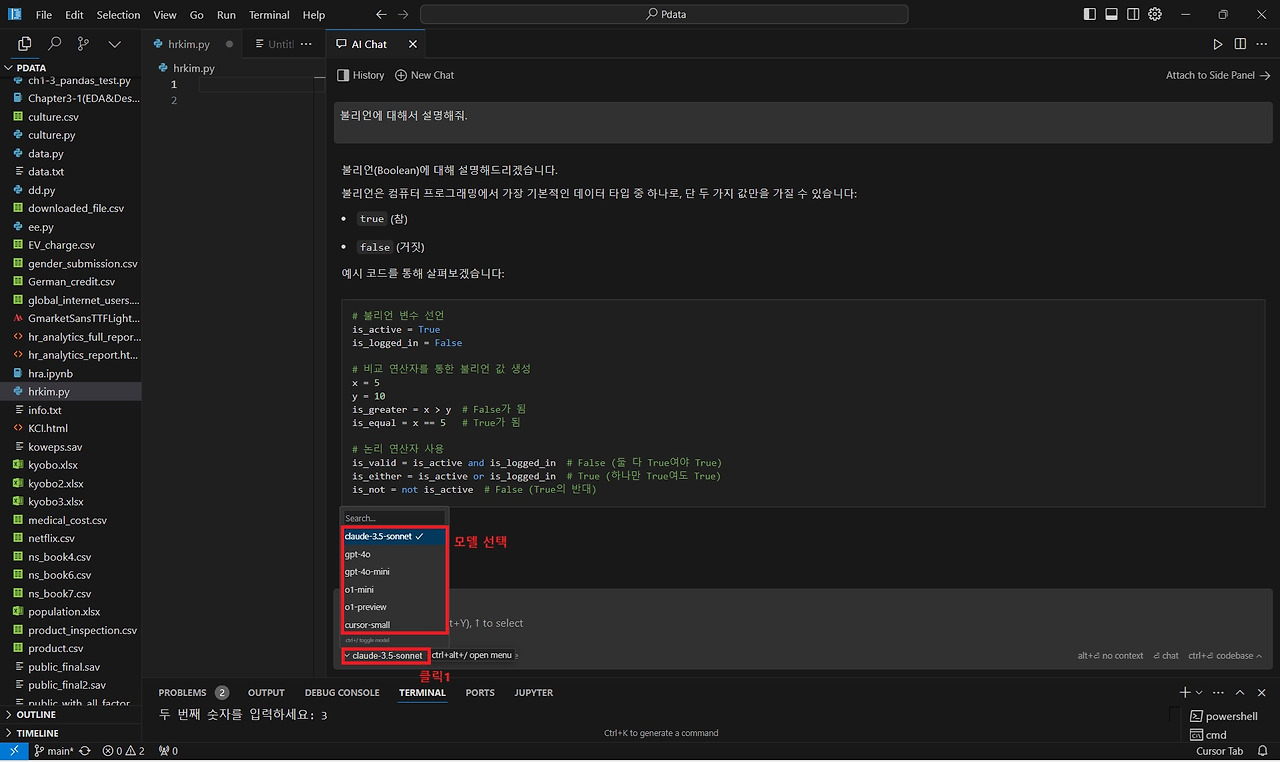Expand the TIMELINE section
Viewport: 1280px width, 762px height.
70,733
